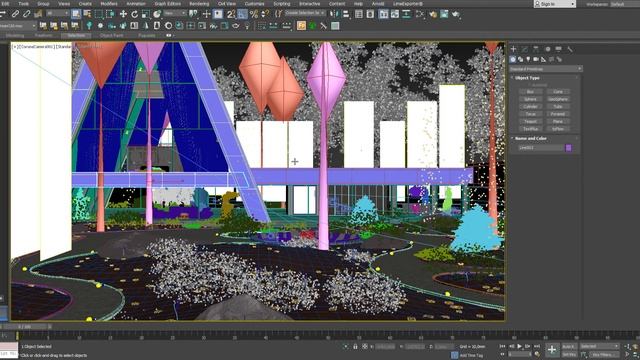This screenshot has width=640, height=360.
Task: Open the Edit menu
Action: coord(5,4)
